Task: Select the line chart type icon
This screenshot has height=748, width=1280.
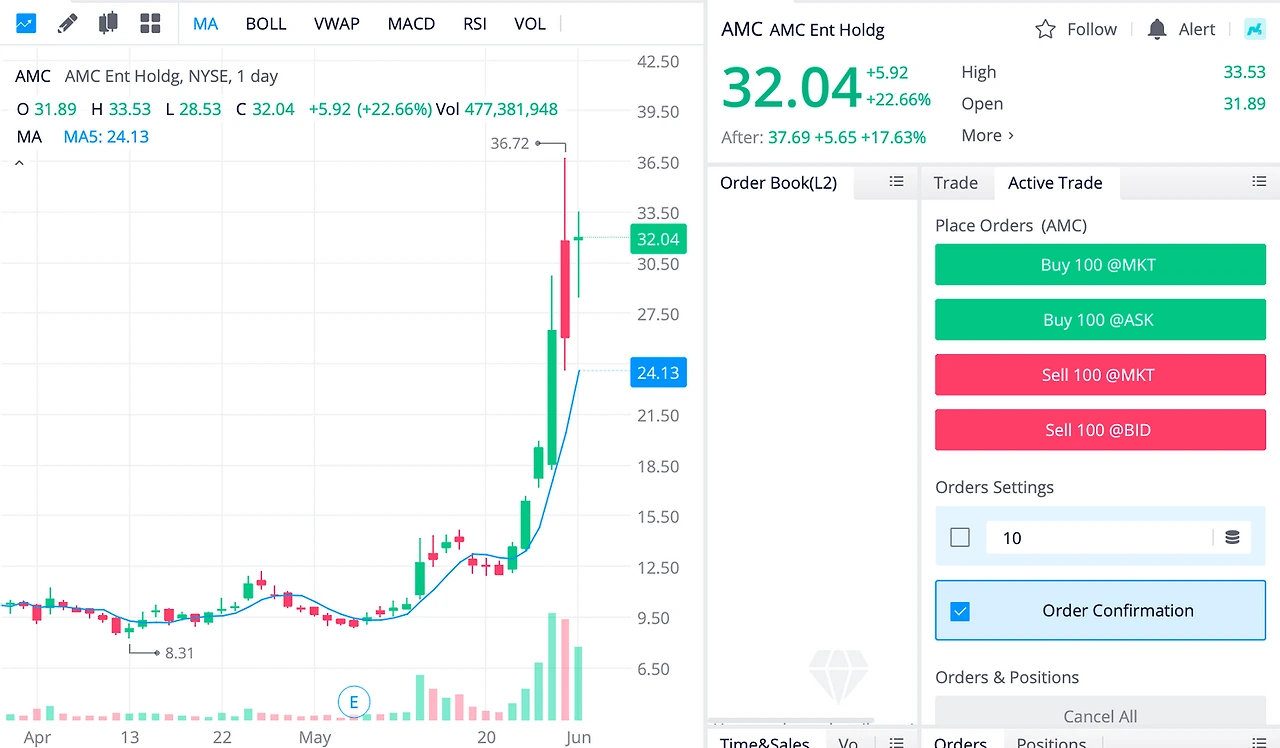Action: tap(26, 23)
